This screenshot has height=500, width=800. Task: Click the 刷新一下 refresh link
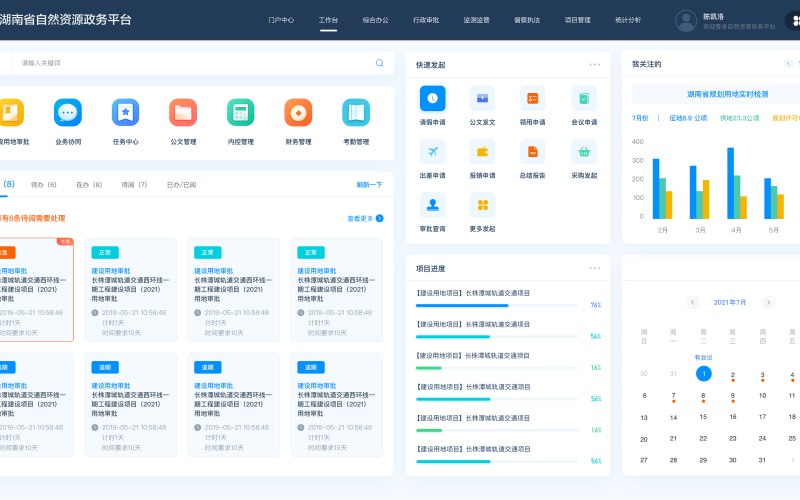click(369, 185)
